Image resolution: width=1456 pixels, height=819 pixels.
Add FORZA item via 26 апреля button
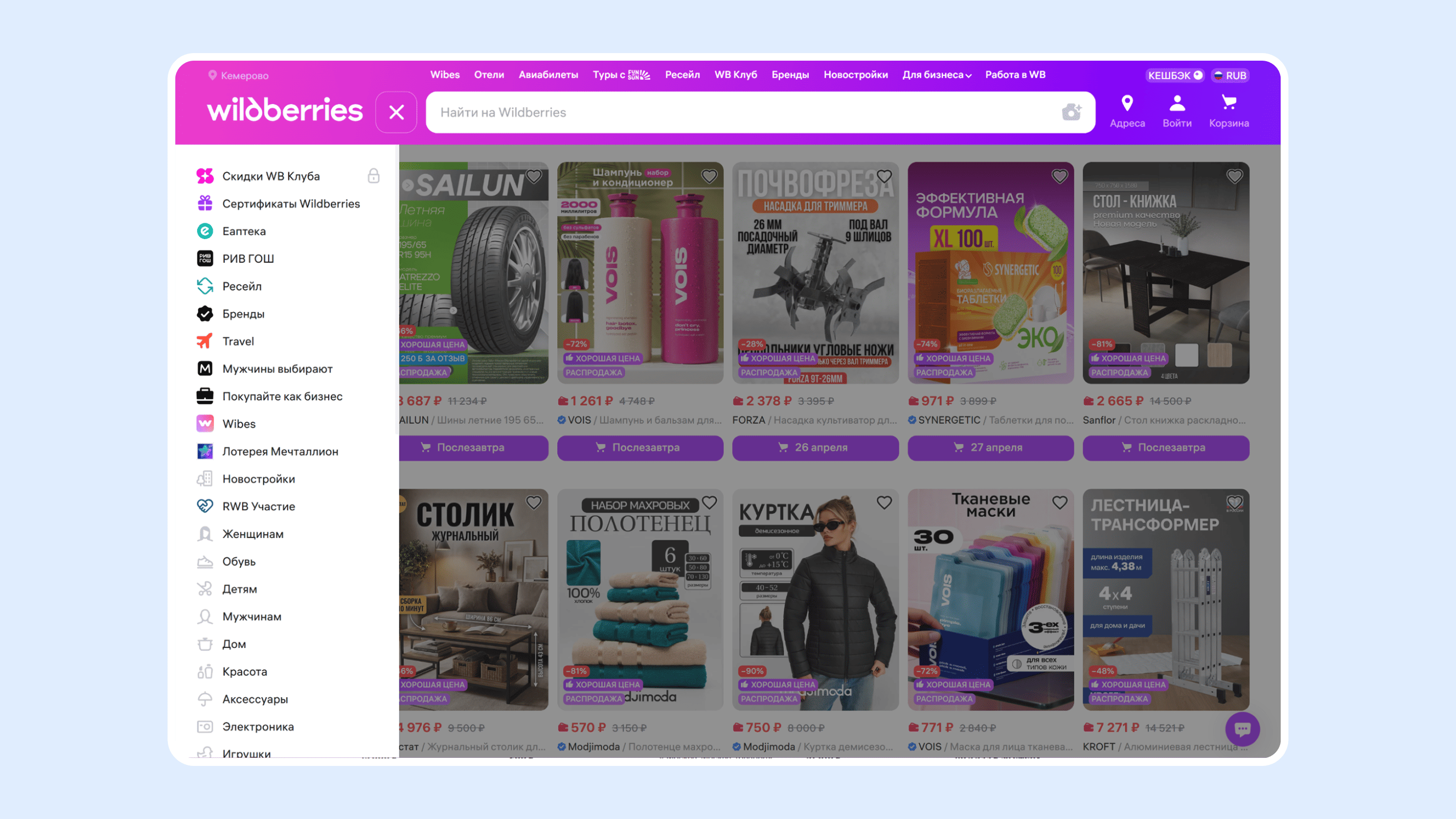point(815,447)
